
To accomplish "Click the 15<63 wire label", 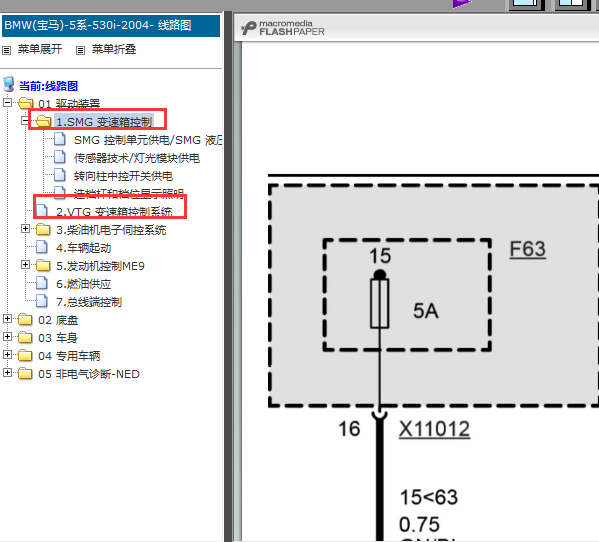I will point(429,497).
